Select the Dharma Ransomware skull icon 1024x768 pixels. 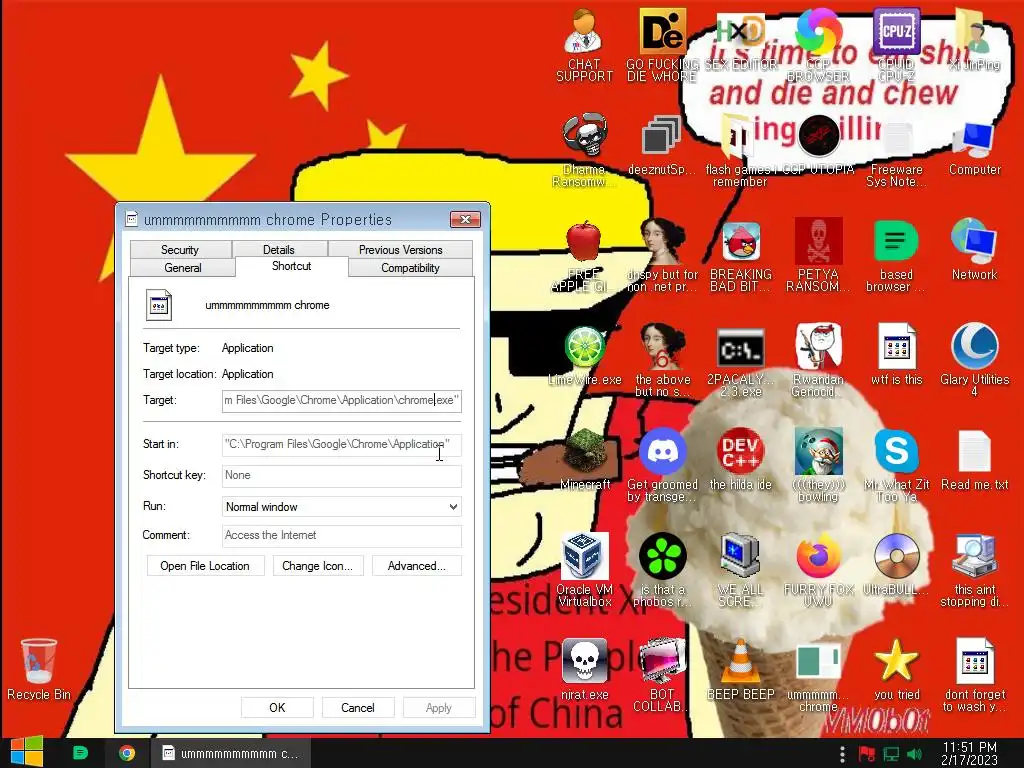click(584, 150)
